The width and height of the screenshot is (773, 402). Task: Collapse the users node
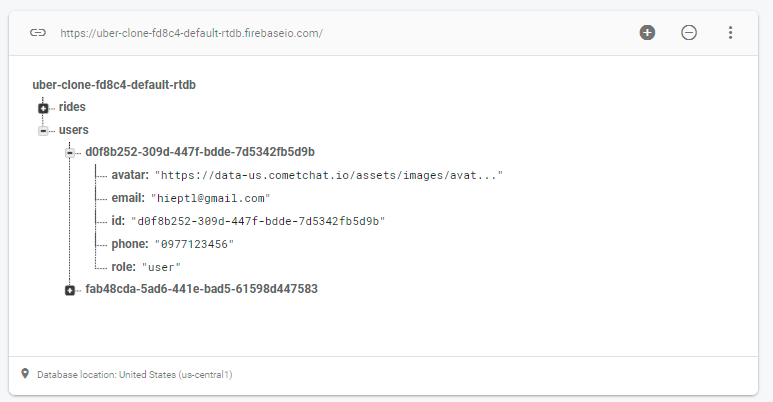pyautogui.click(x=43, y=131)
